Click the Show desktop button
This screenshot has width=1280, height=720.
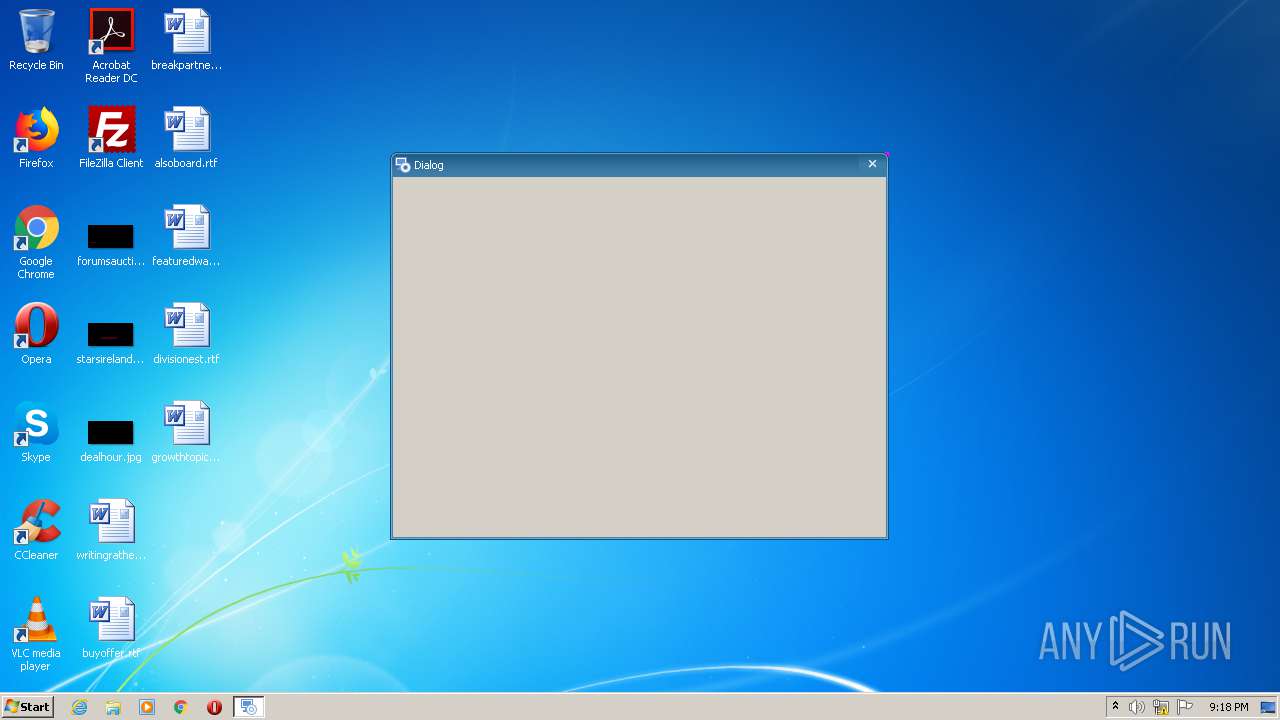click(x=1268, y=707)
